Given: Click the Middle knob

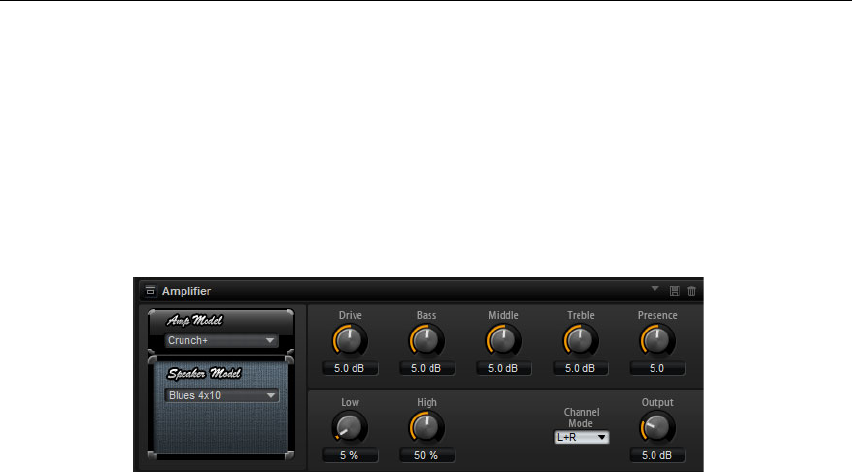Looking at the screenshot, I should click(503, 341).
